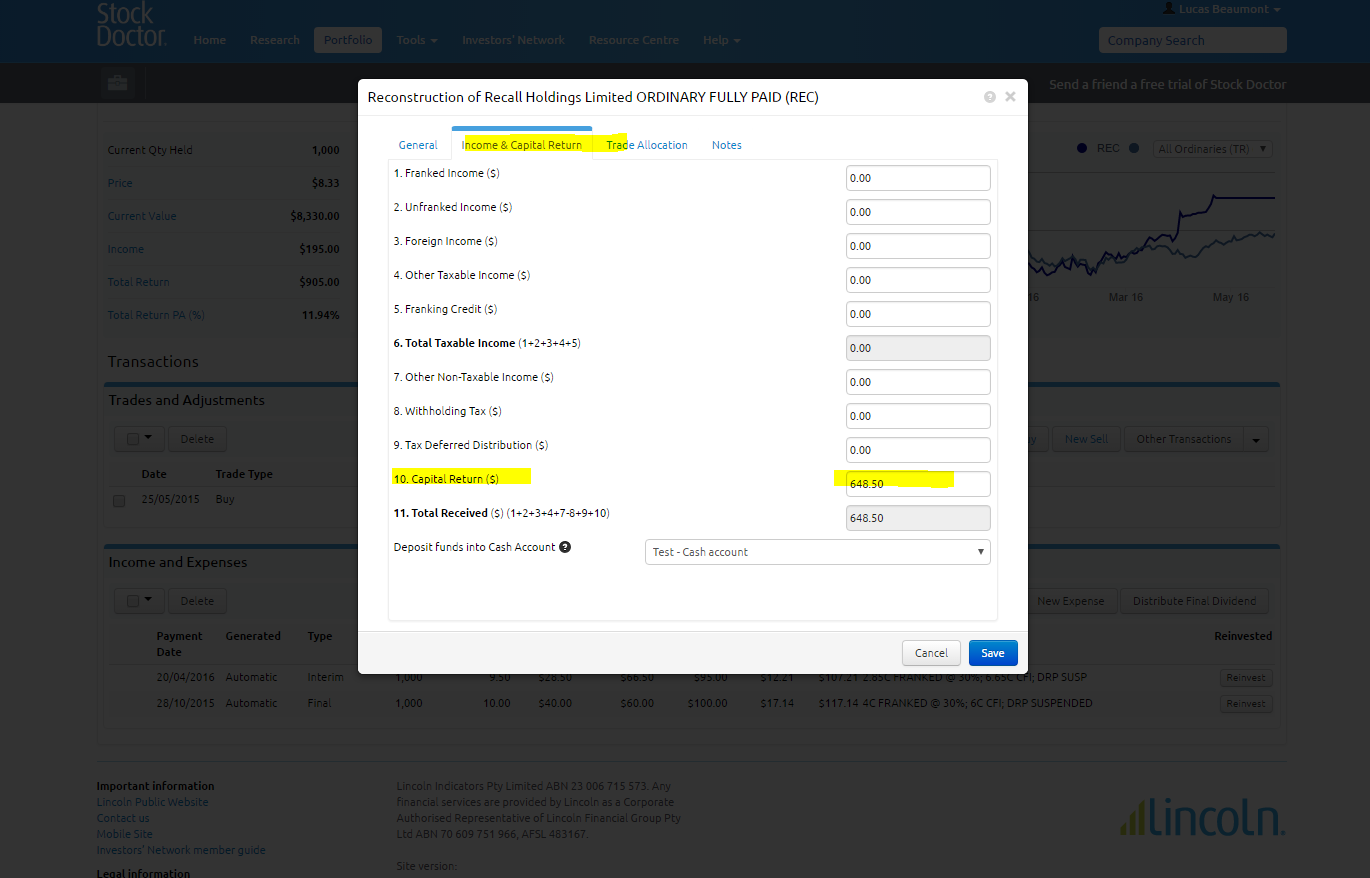
Task: Click the user profile icon beside Lucas Beaumont
Action: point(1169,8)
